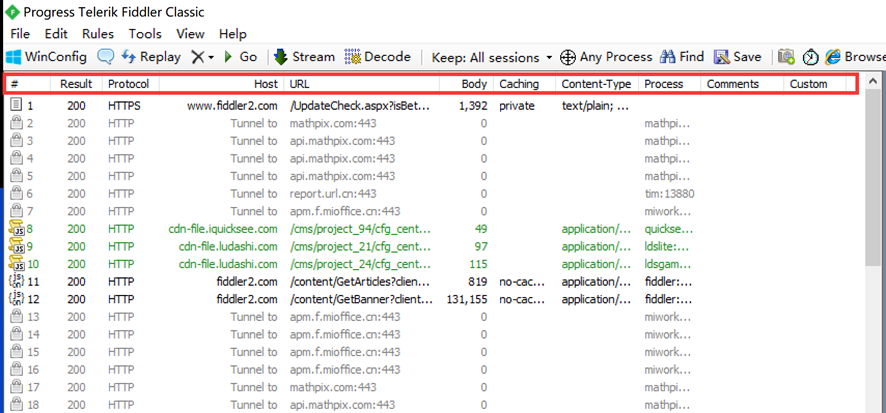
Task: Toggle Stream mode
Action: tap(304, 57)
